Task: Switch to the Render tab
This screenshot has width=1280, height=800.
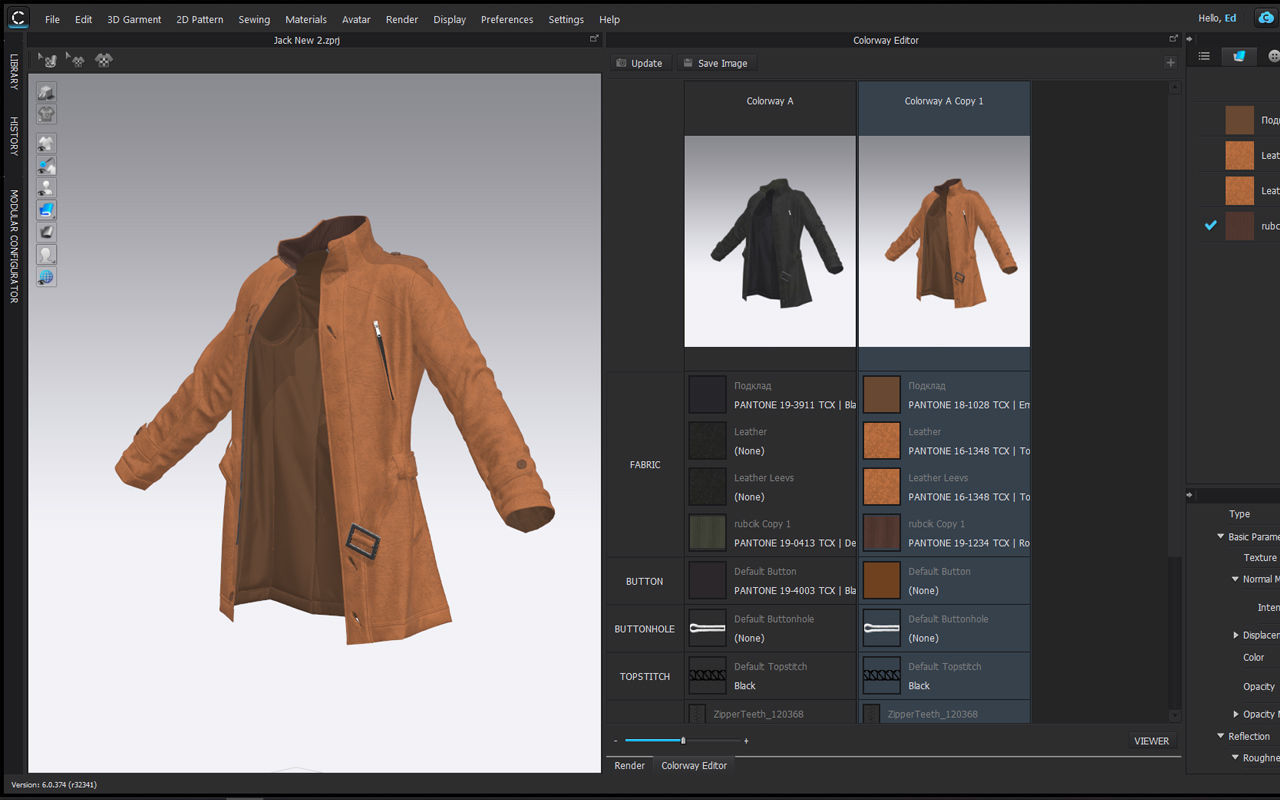Action: 630,765
